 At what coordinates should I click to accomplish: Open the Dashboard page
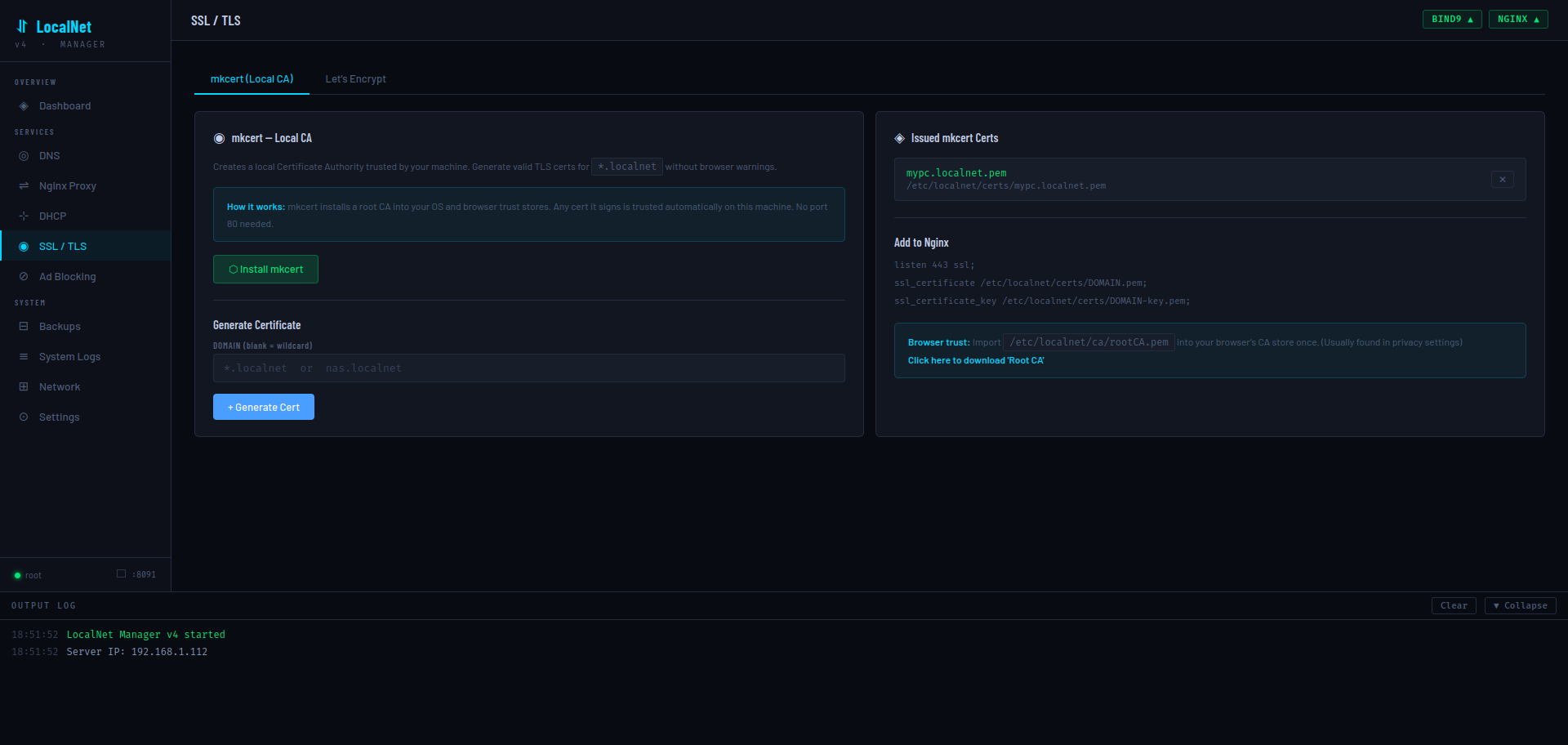(x=85, y=106)
